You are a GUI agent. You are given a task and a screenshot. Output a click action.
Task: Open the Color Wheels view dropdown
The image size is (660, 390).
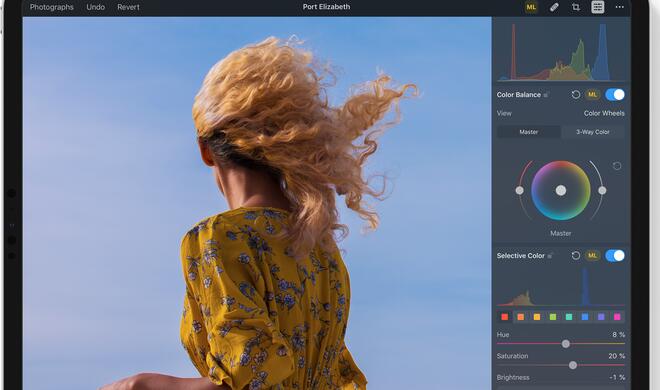pyautogui.click(x=604, y=113)
